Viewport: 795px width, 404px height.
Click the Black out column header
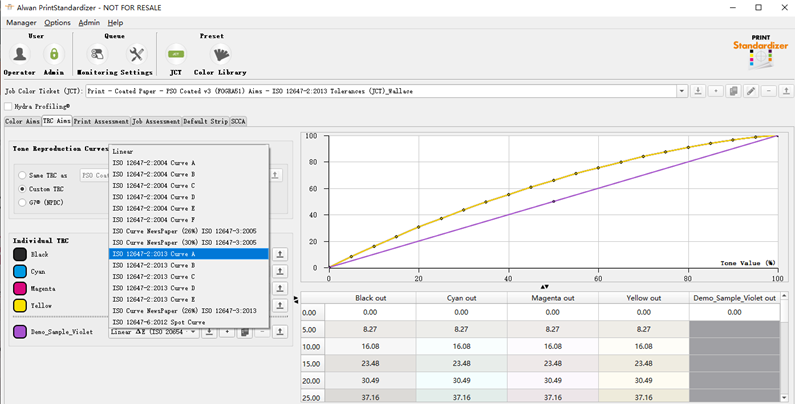pyautogui.click(x=370, y=298)
